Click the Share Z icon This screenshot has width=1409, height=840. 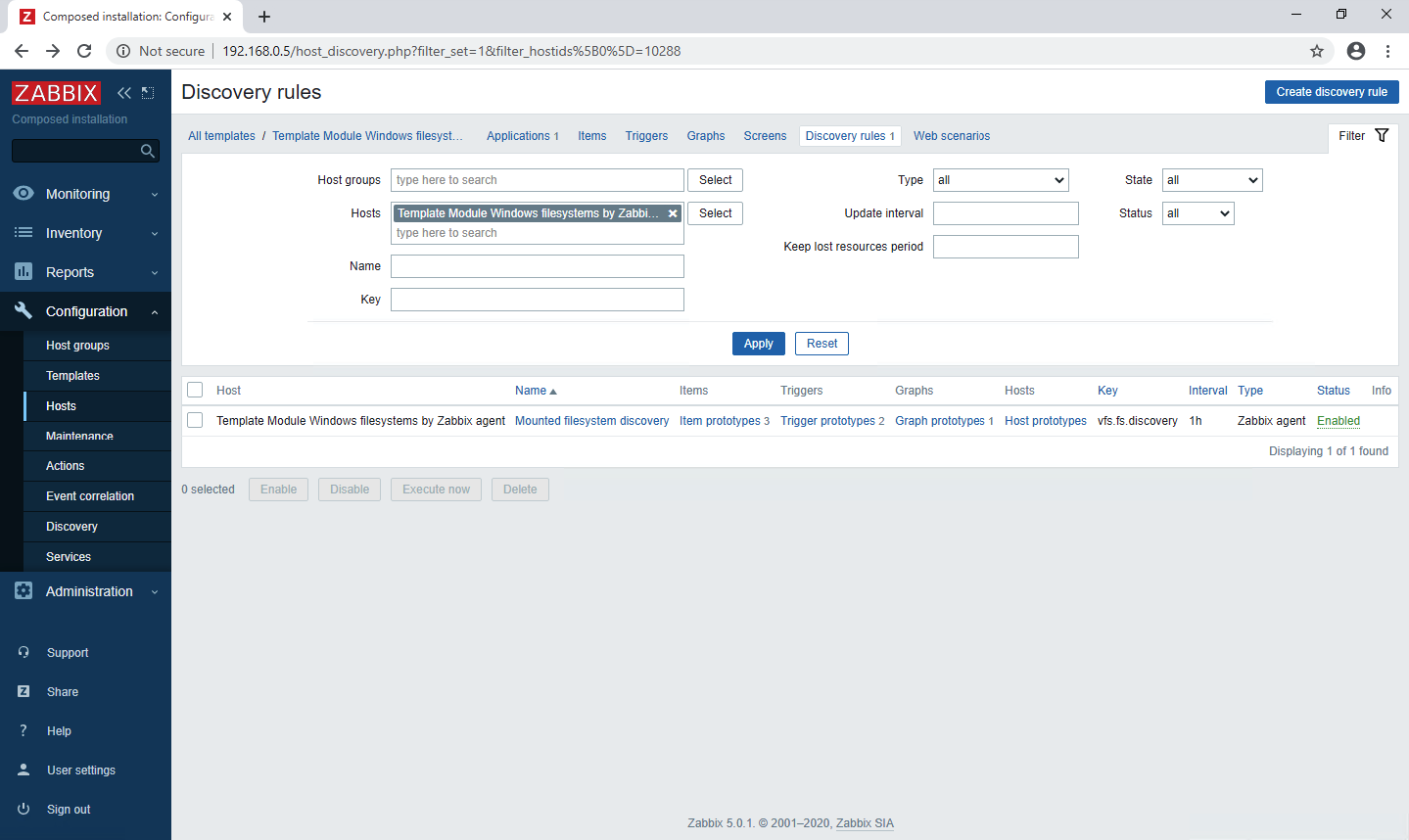pyautogui.click(x=23, y=691)
